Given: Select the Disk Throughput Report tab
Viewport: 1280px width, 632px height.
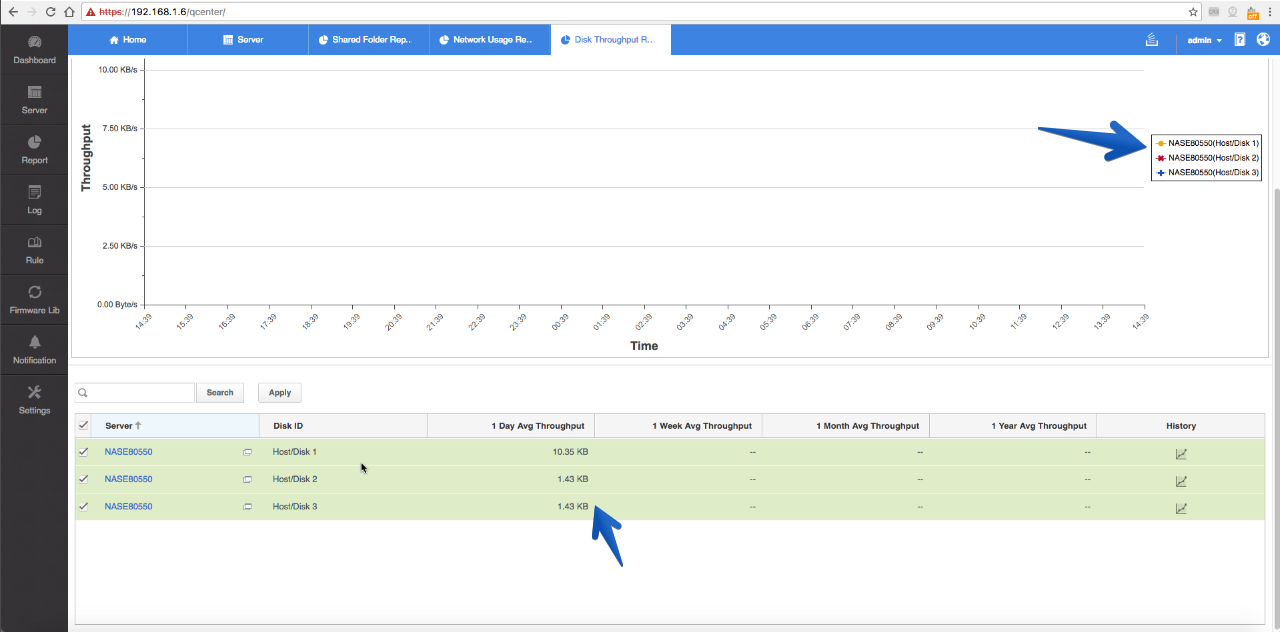Looking at the screenshot, I should (x=610, y=40).
